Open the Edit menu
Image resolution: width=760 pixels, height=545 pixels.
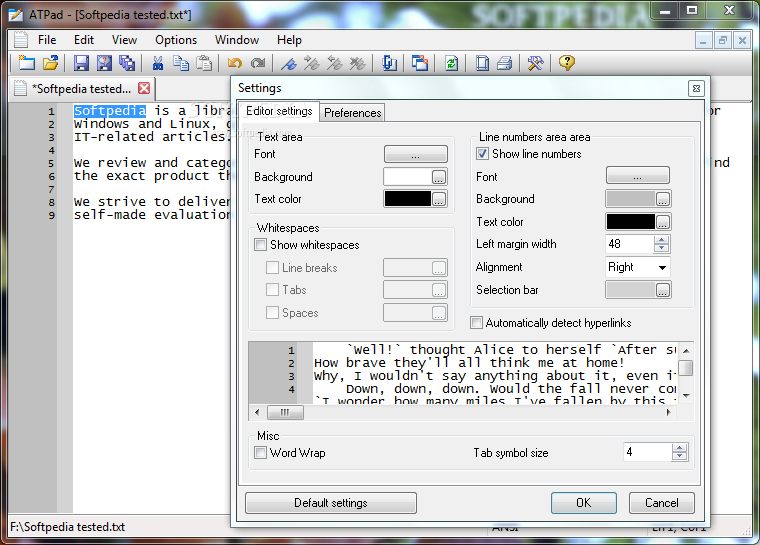coord(84,40)
